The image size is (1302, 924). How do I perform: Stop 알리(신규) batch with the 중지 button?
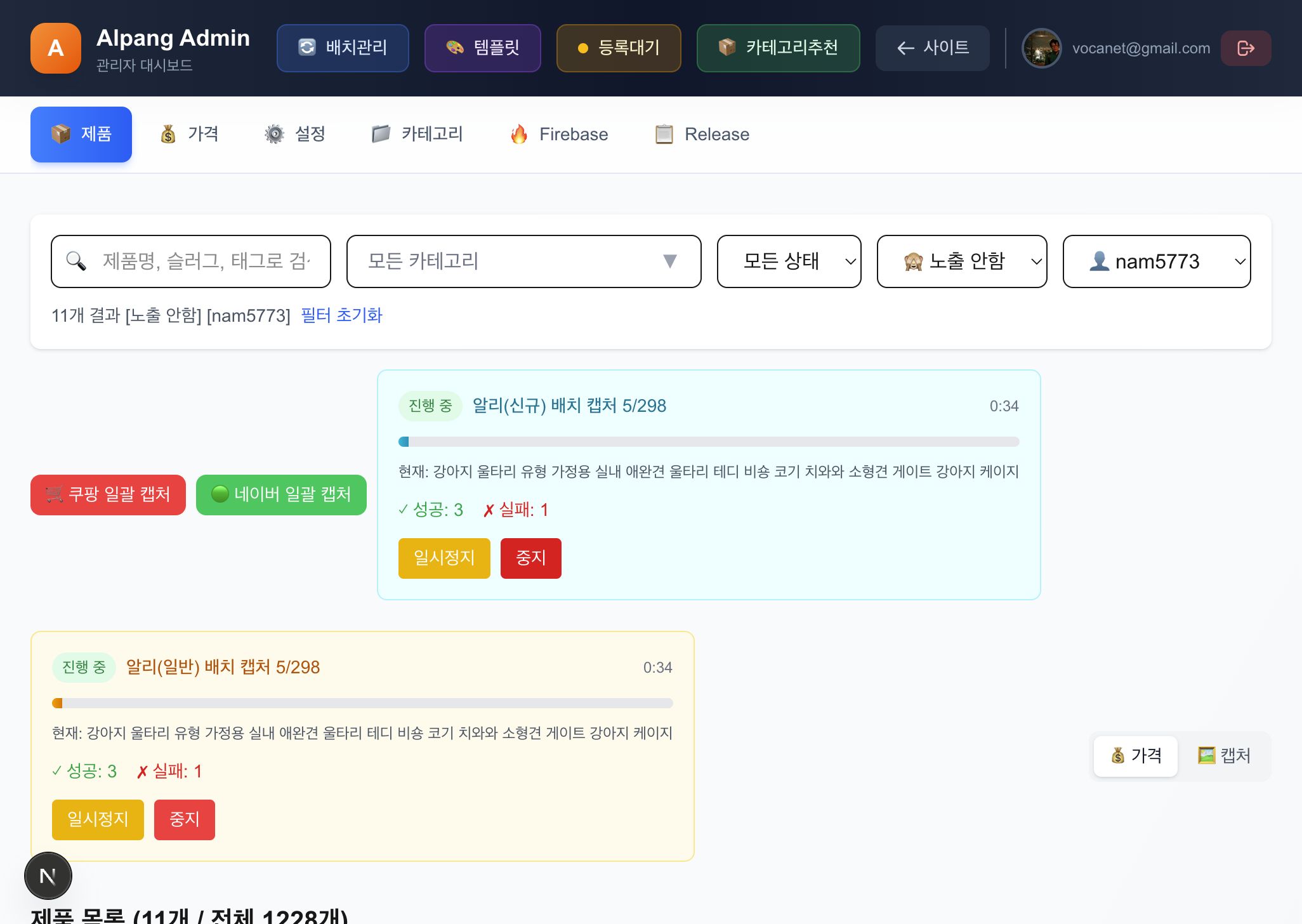point(530,558)
